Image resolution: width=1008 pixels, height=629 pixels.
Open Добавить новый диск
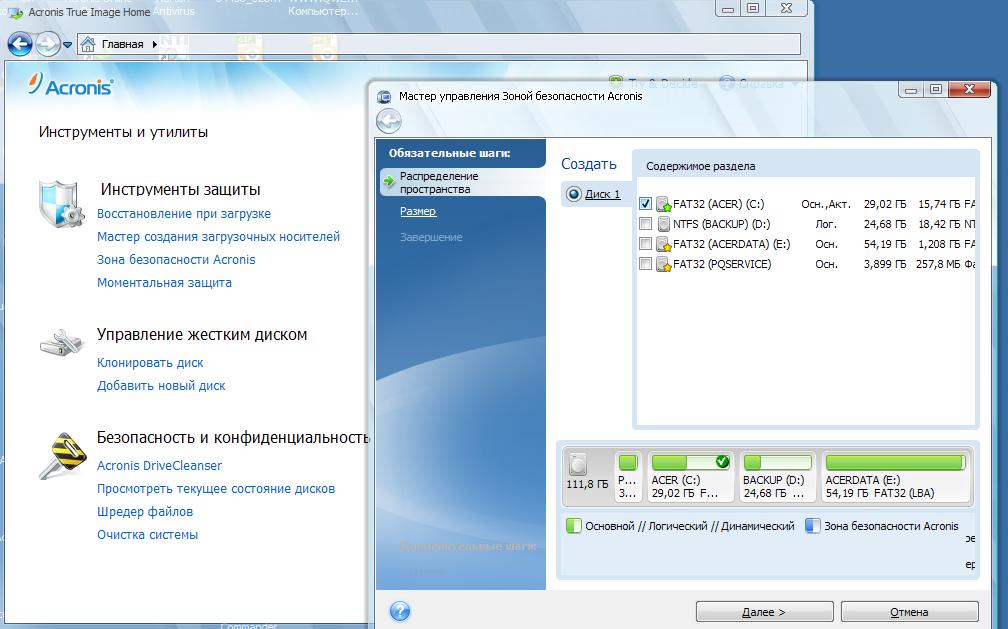tap(161, 386)
